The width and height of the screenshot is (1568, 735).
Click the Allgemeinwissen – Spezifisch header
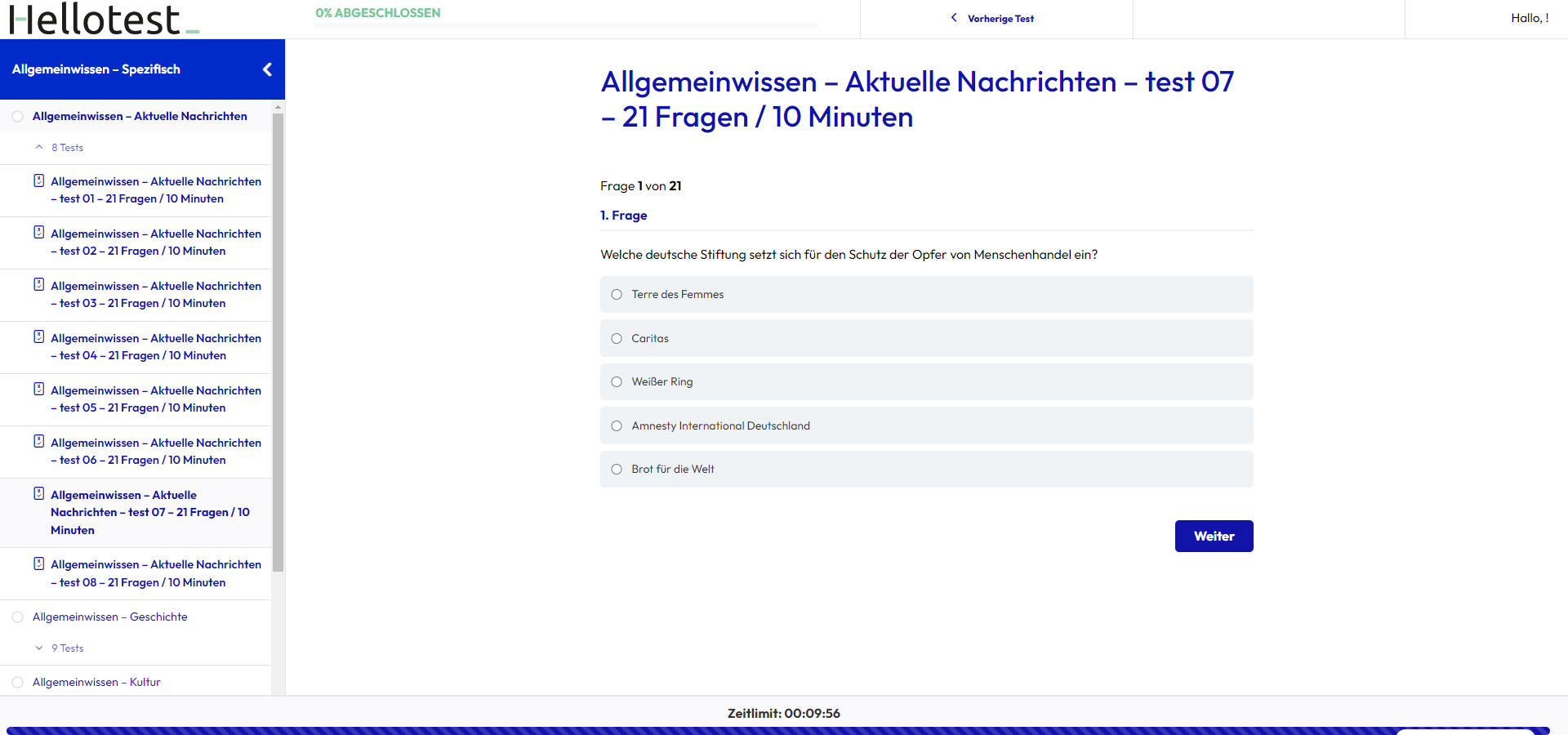(x=96, y=69)
